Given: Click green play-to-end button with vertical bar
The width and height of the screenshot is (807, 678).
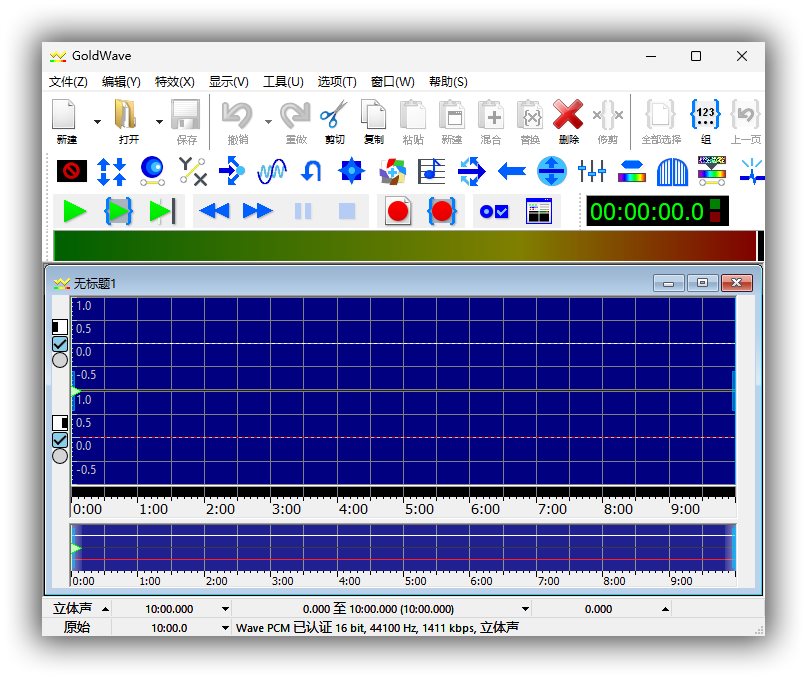Looking at the screenshot, I should tap(163, 211).
